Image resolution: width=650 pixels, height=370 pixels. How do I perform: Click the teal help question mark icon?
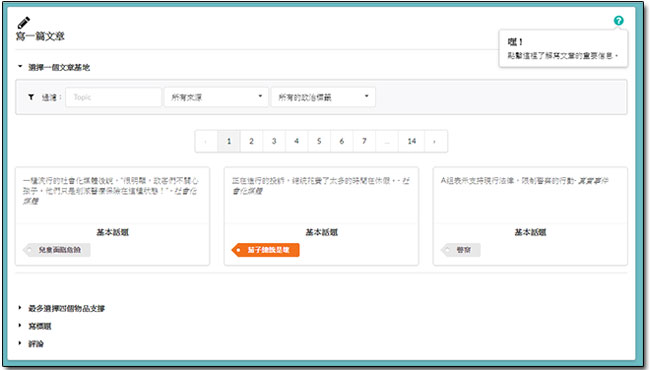click(618, 20)
